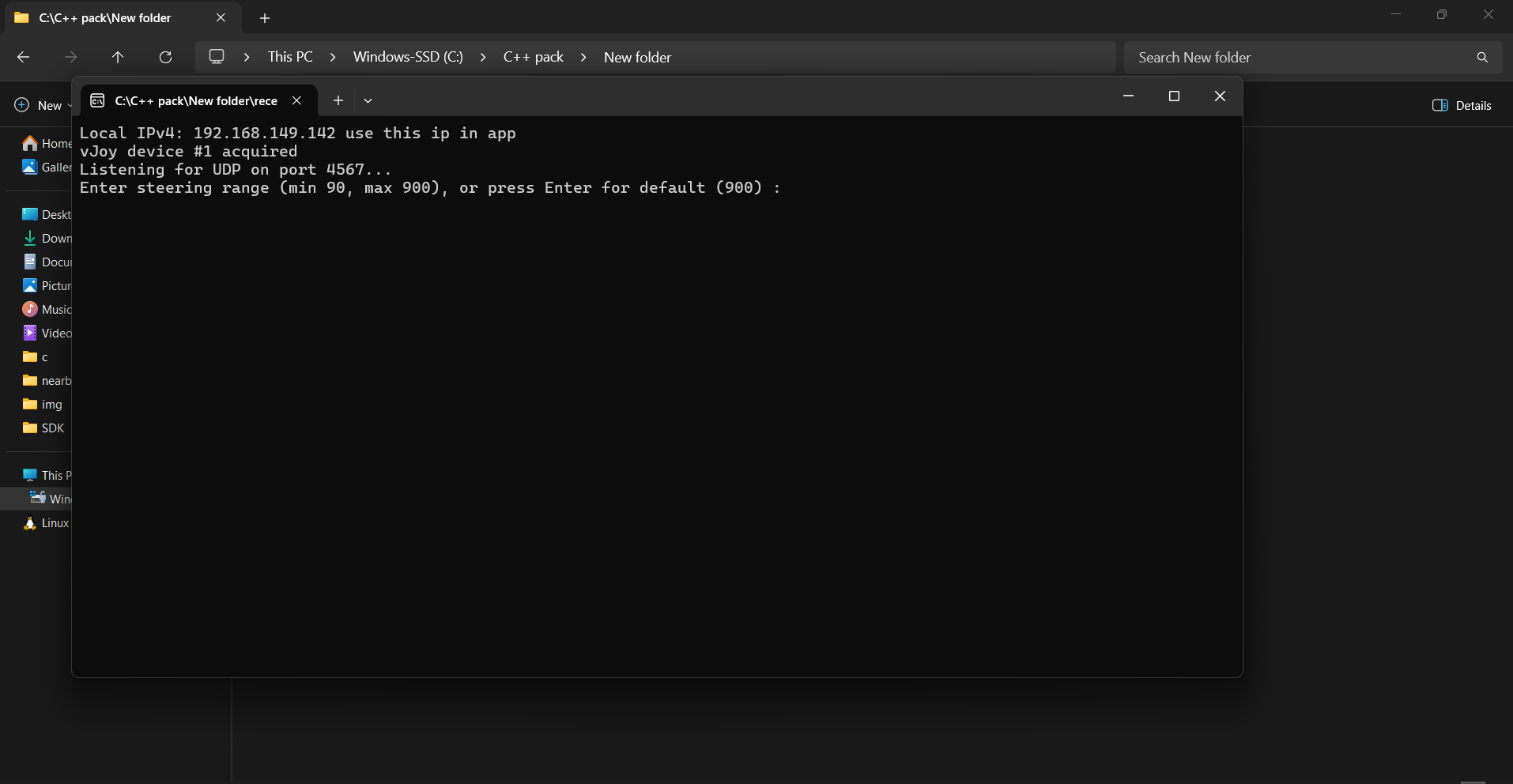This screenshot has width=1513, height=784.
Task: Click the breadcrumb chevron after C++ pack
Action: click(x=584, y=56)
